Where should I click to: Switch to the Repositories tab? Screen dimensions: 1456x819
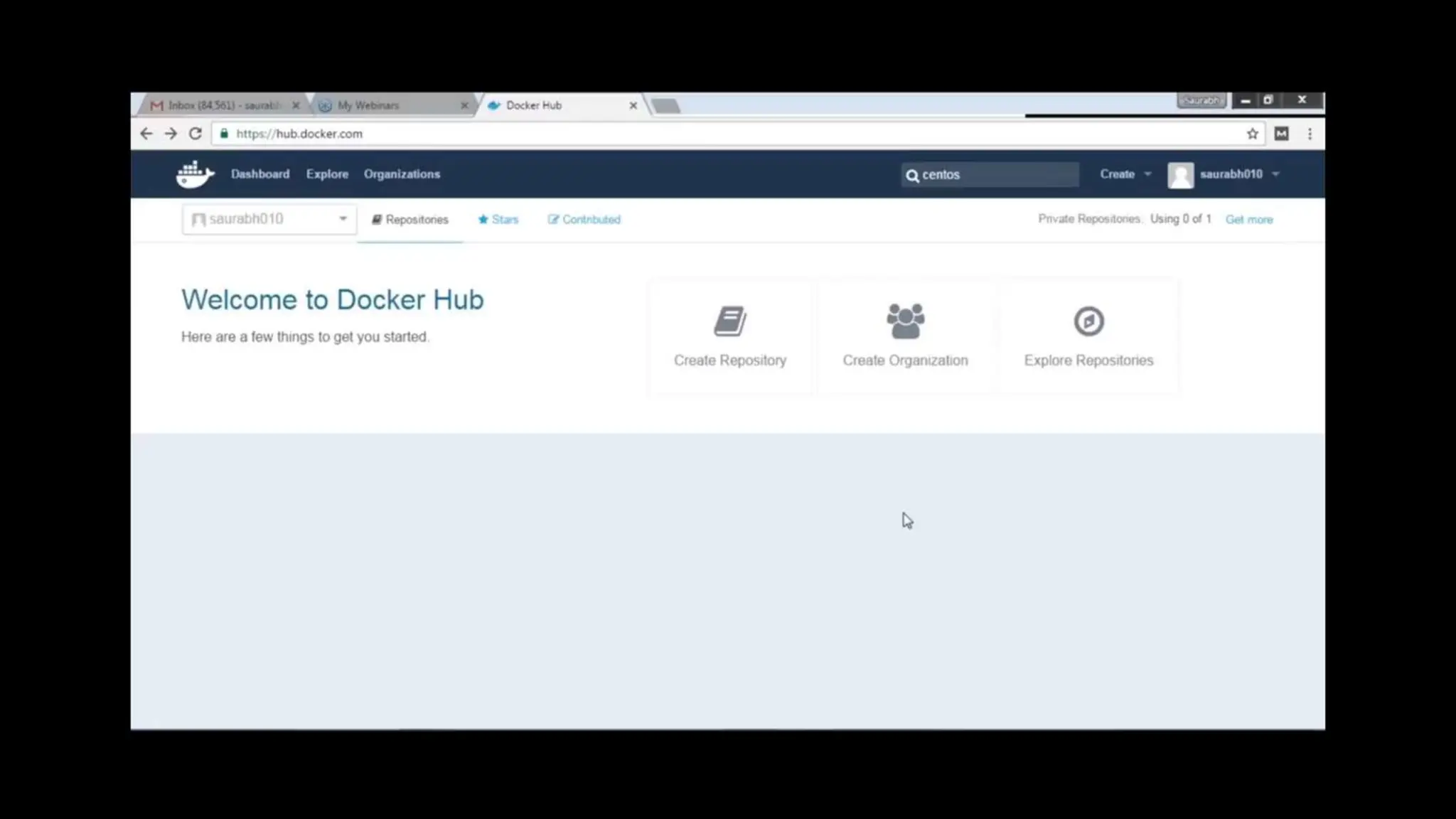pos(410,220)
